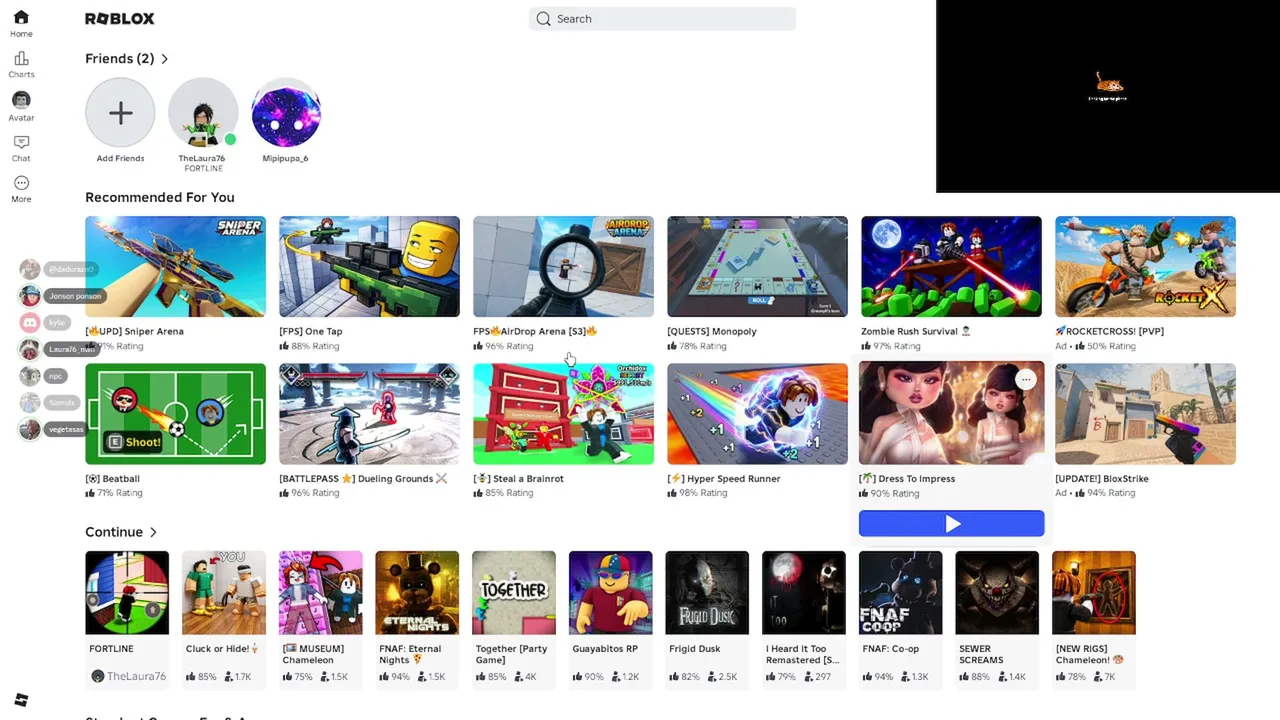Click the "TheLaura76" name under the FORTLINE card

(137, 676)
